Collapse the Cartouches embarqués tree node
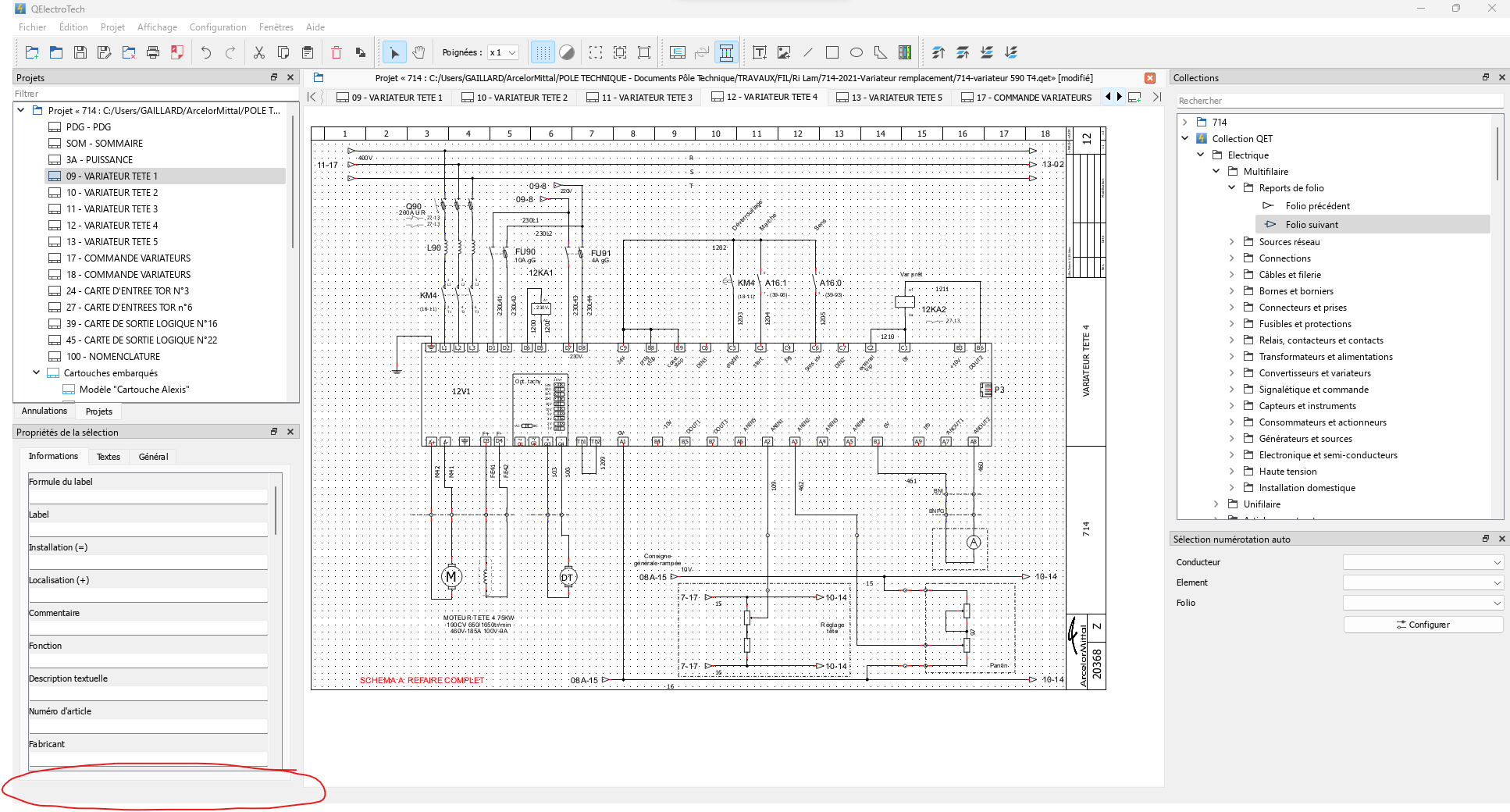Image resolution: width=1510 pixels, height=812 pixels. (36, 372)
